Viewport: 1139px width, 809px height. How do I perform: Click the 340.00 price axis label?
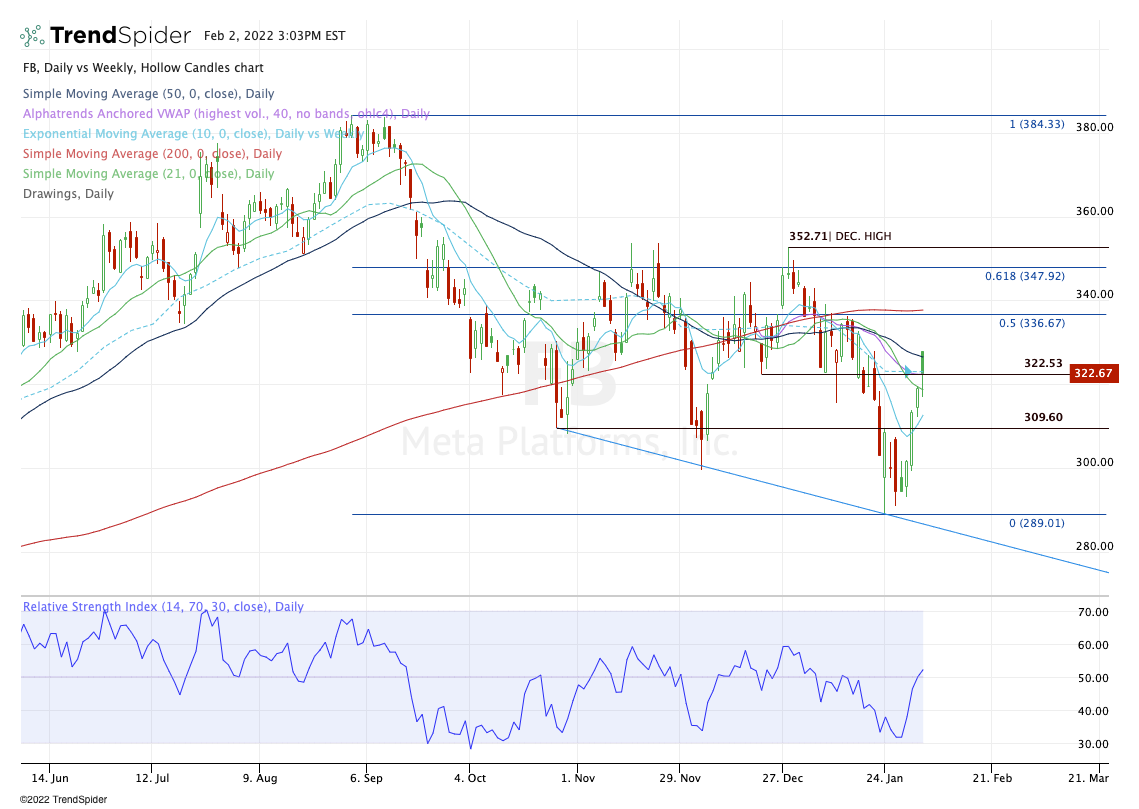1094,294
